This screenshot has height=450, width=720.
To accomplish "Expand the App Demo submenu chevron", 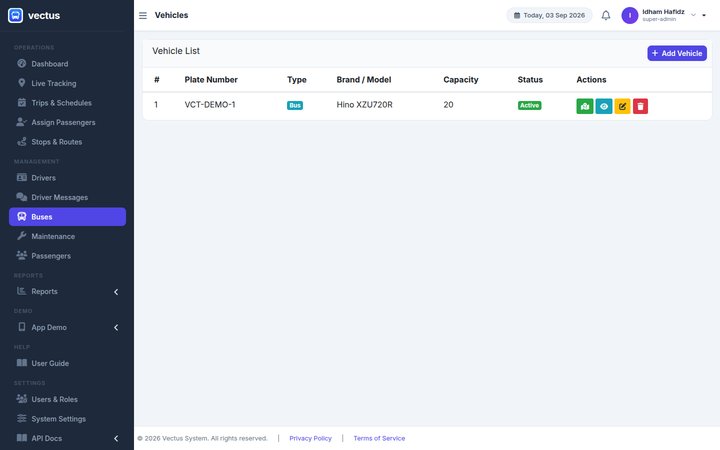I will pos(116,327).
